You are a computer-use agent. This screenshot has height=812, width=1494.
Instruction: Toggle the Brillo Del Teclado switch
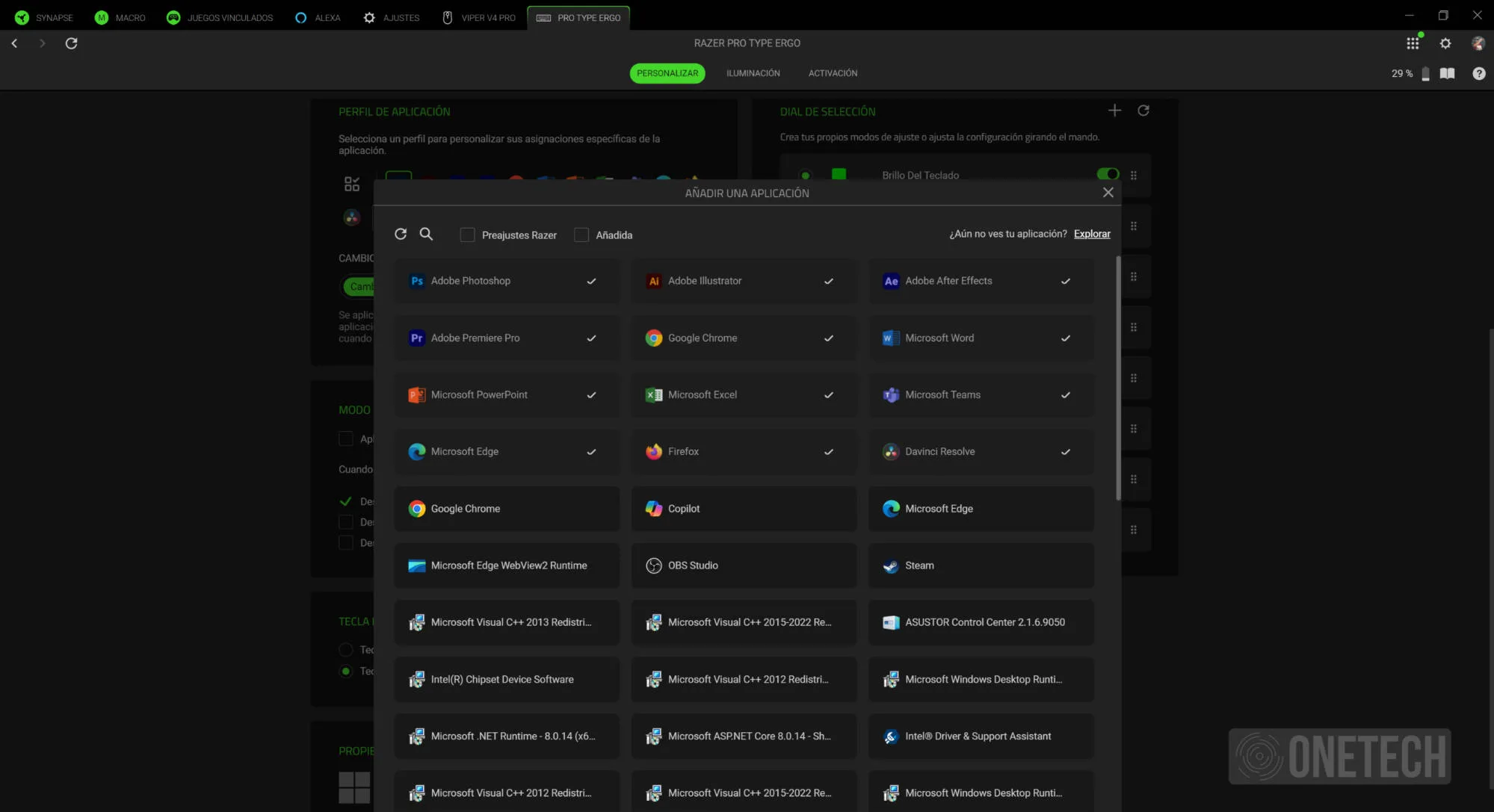[1108, 174]
